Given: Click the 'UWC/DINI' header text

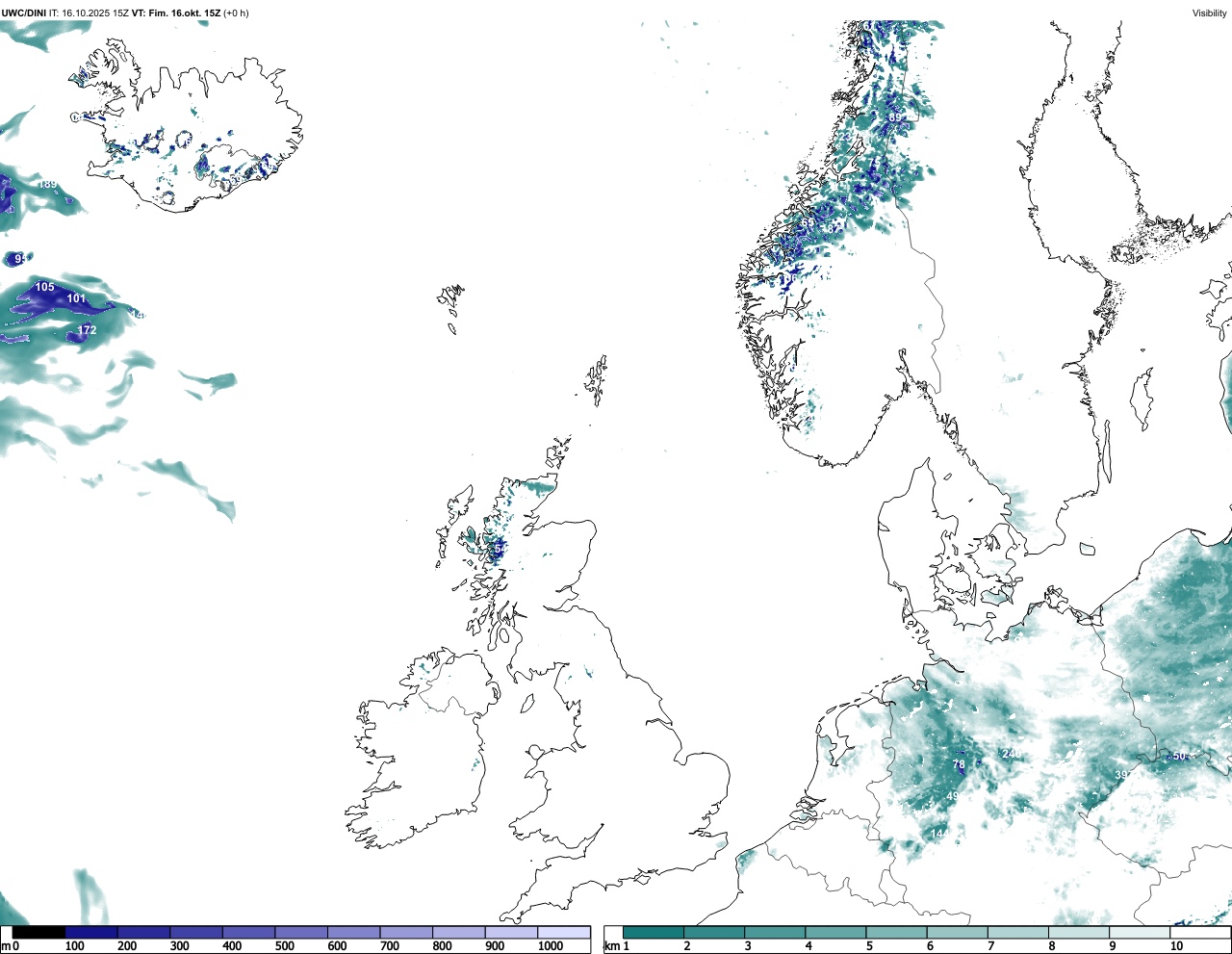Looking at the screenshot, I should (24, 13).
